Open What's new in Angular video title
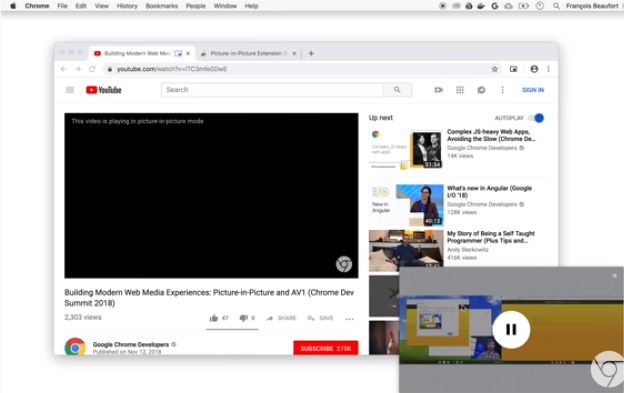This screenshot has width=624, height=393. point(489,192)
